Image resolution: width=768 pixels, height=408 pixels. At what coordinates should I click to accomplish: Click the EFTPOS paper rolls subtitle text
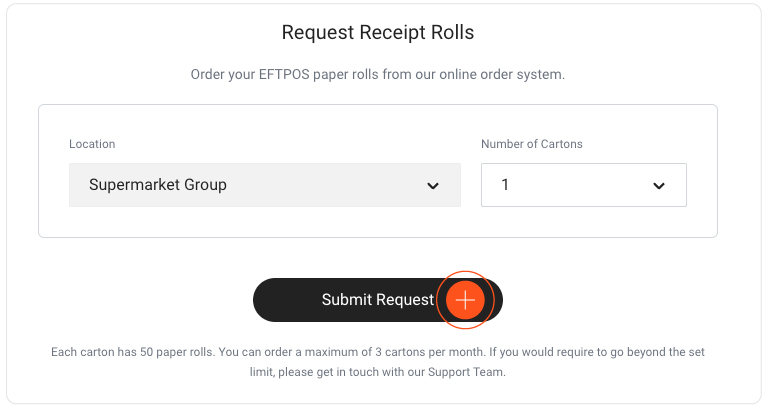point(378,74)
